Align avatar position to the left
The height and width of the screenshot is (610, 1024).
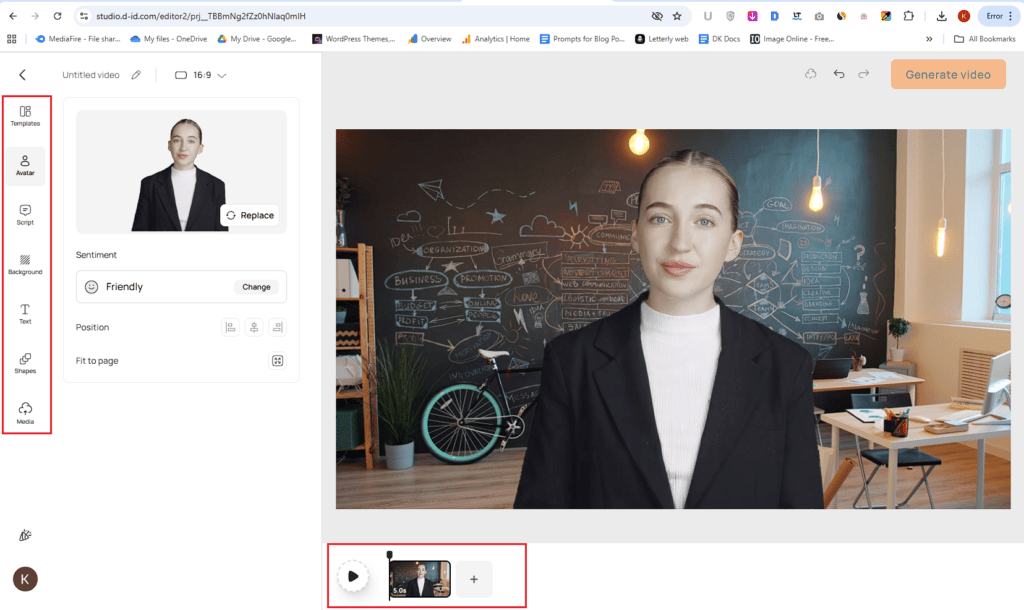tap(230, 327)
